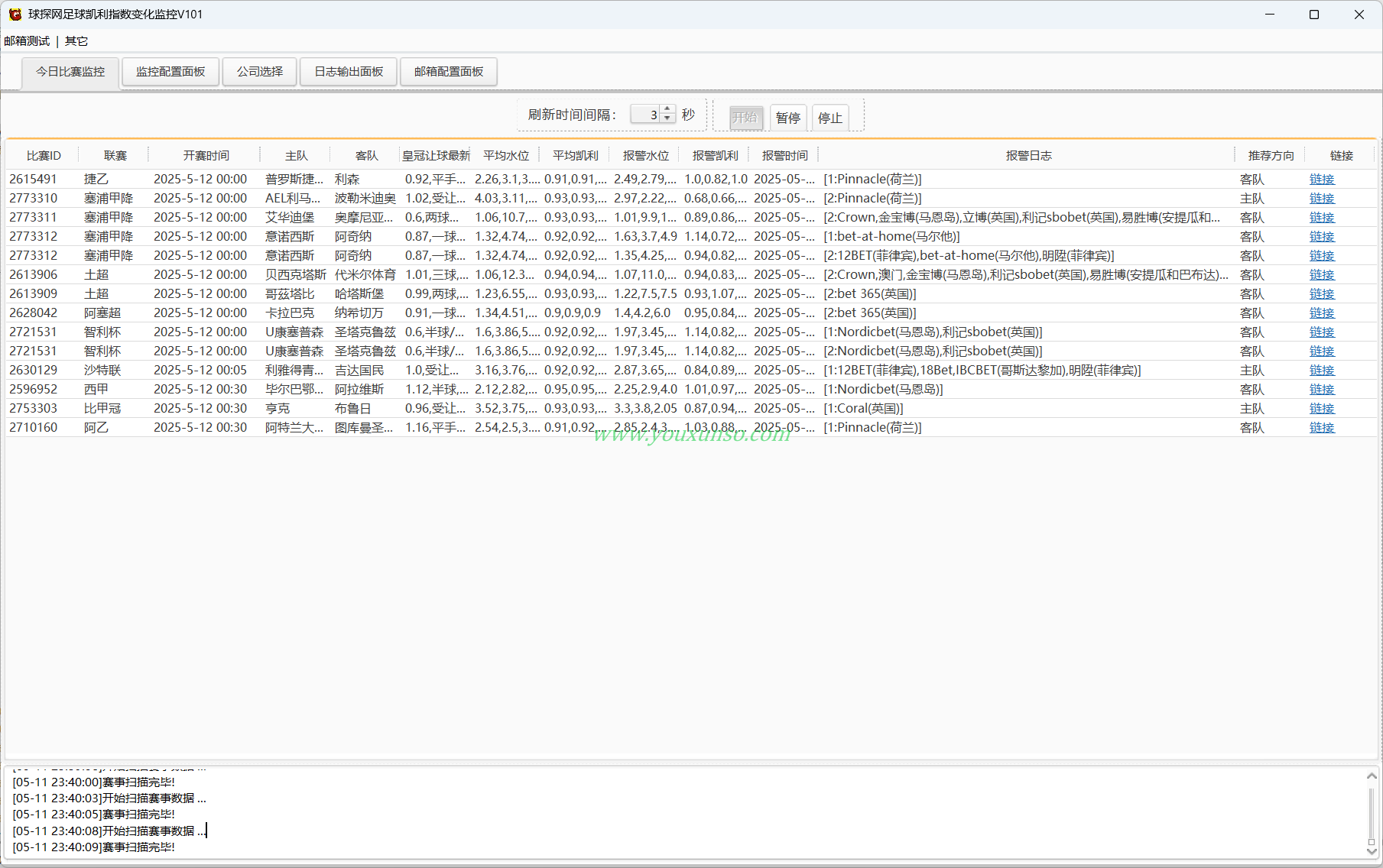
Task: Switch to the 日志输出面板 tab
Action: click(x=349, y=72)
